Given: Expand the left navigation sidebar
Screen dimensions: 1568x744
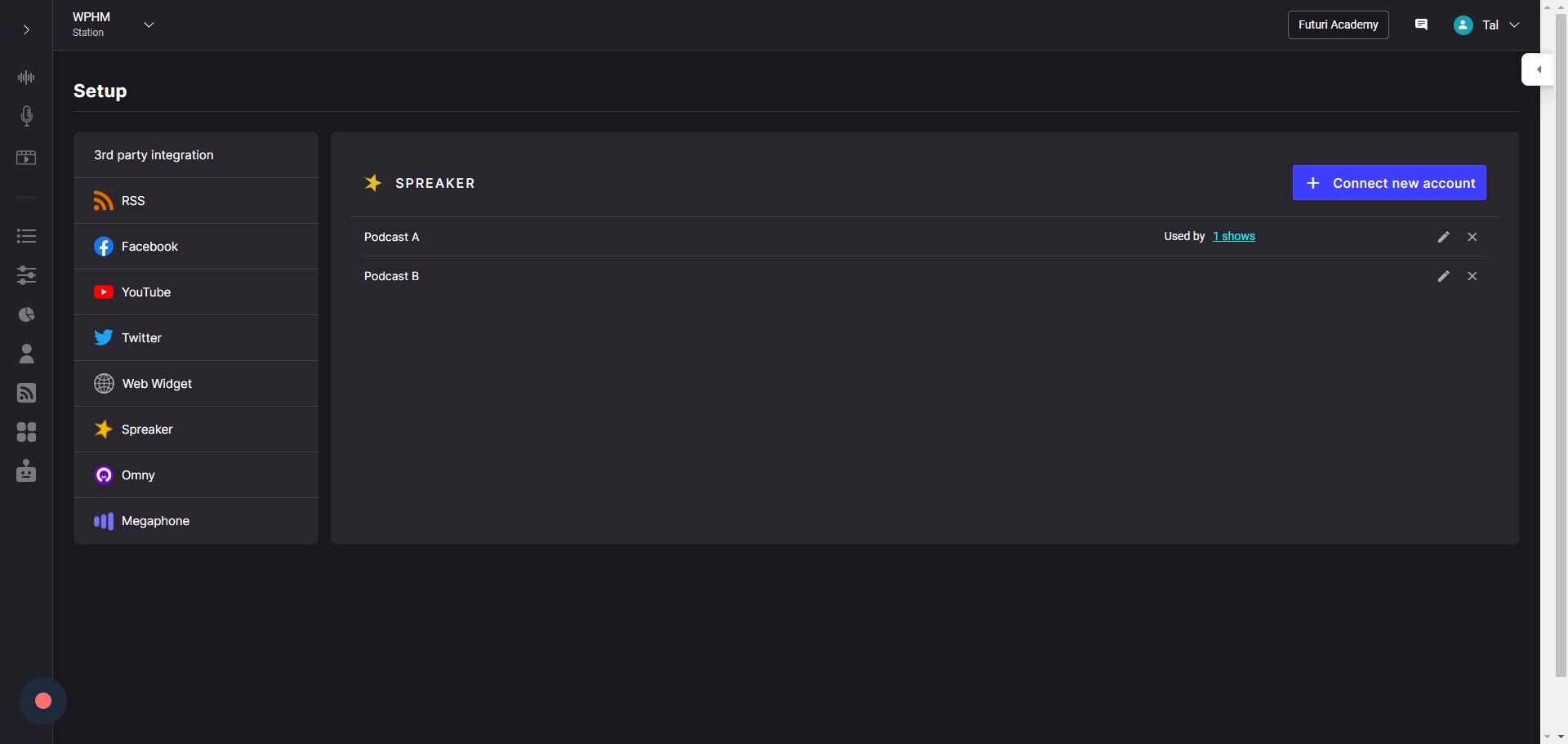Looking at the screenshot, I should tap(26, 30).
